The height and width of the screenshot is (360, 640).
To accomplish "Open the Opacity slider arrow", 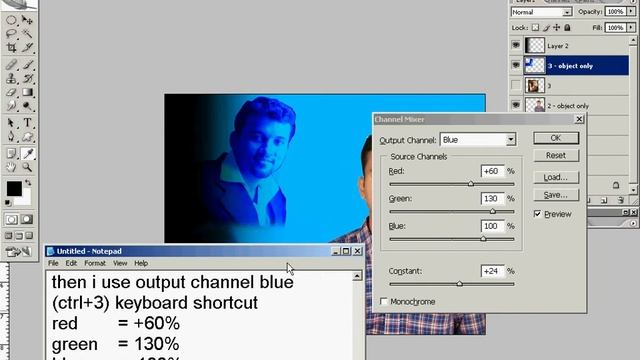I will coord(631,12).
